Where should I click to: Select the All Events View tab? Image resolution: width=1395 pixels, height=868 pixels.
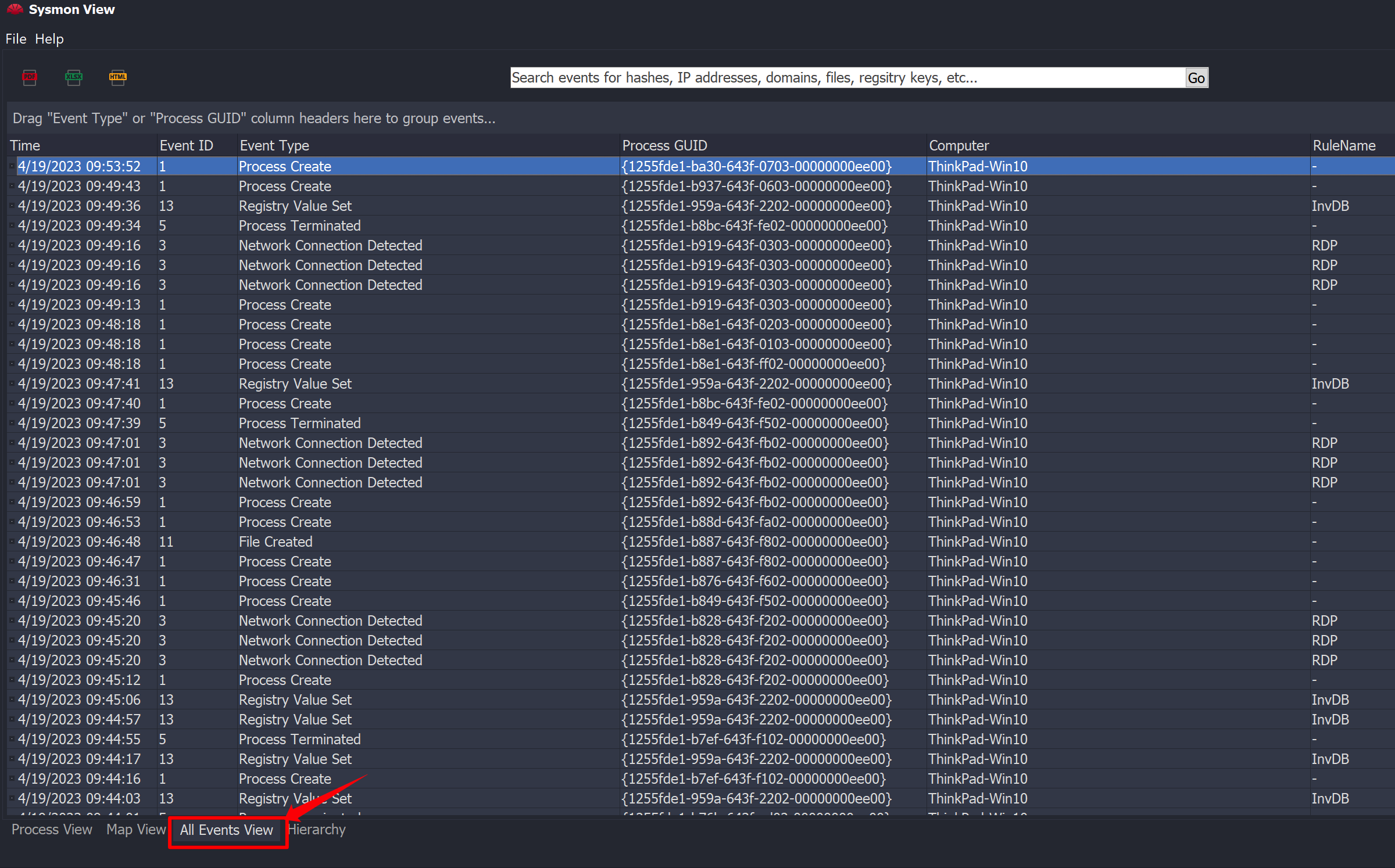click(x=227, y=830)
